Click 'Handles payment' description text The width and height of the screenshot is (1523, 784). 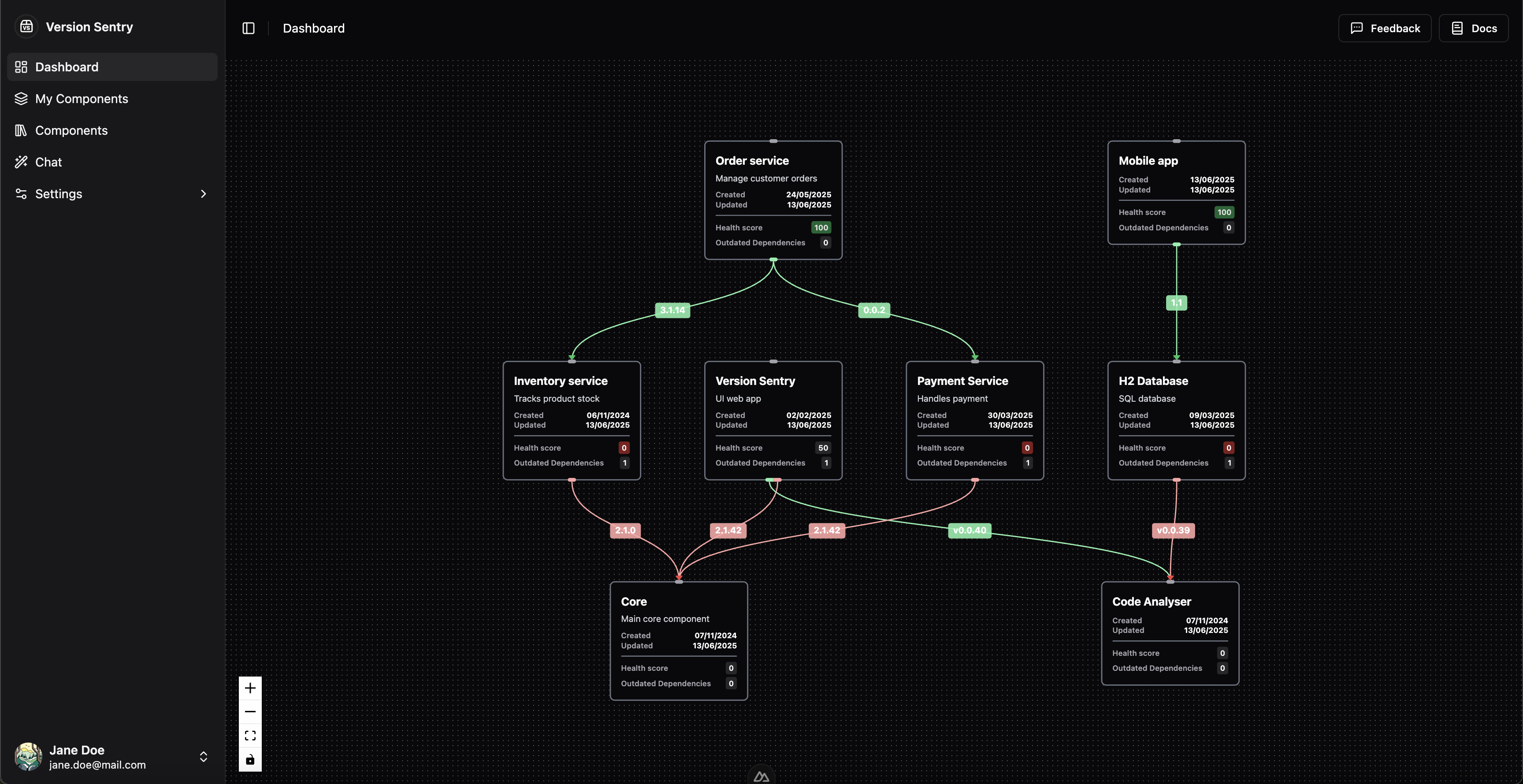point(952,399)
